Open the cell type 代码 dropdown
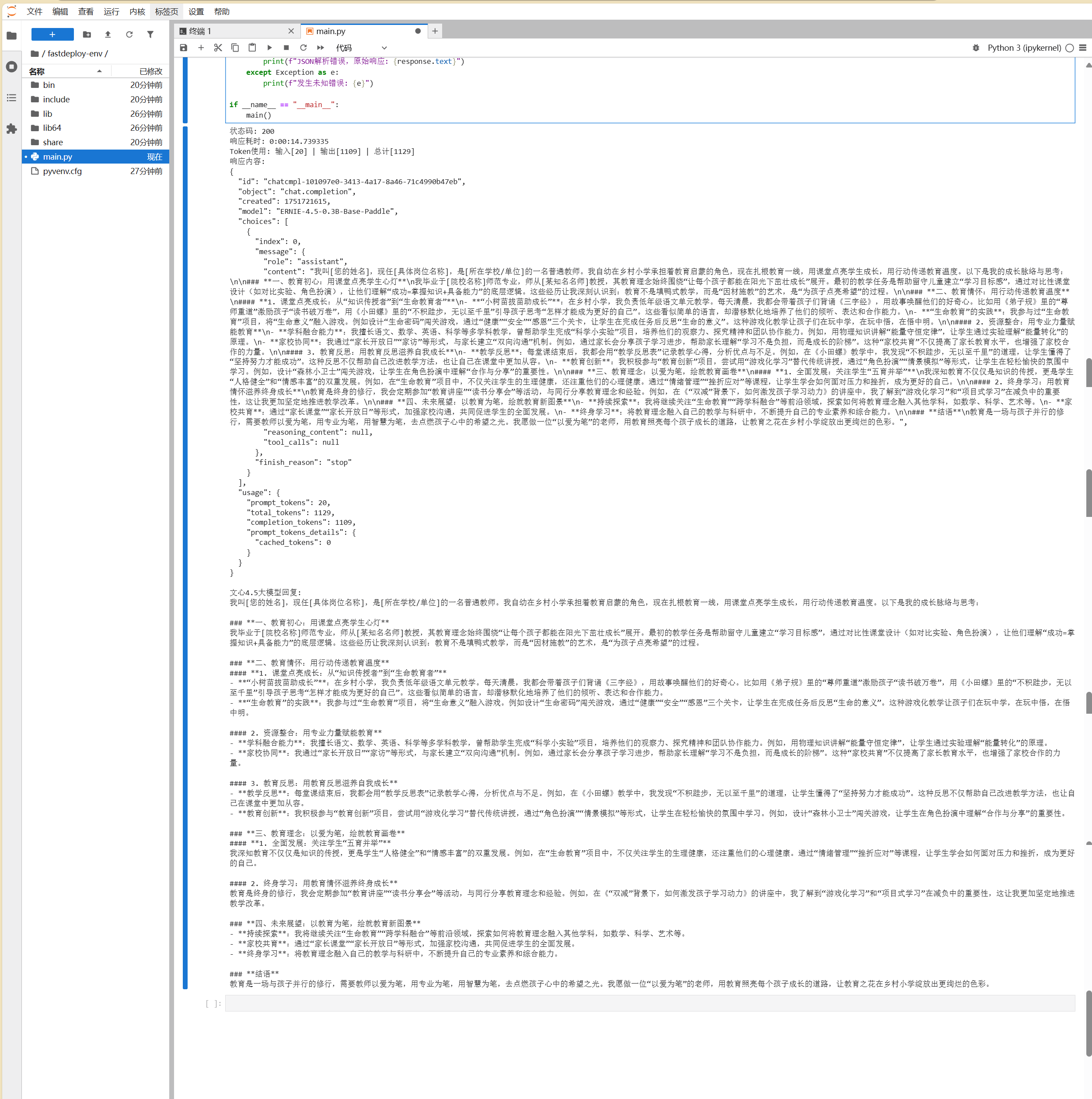The height and width of the screenshot is (1099, 1092). point(361,48)
